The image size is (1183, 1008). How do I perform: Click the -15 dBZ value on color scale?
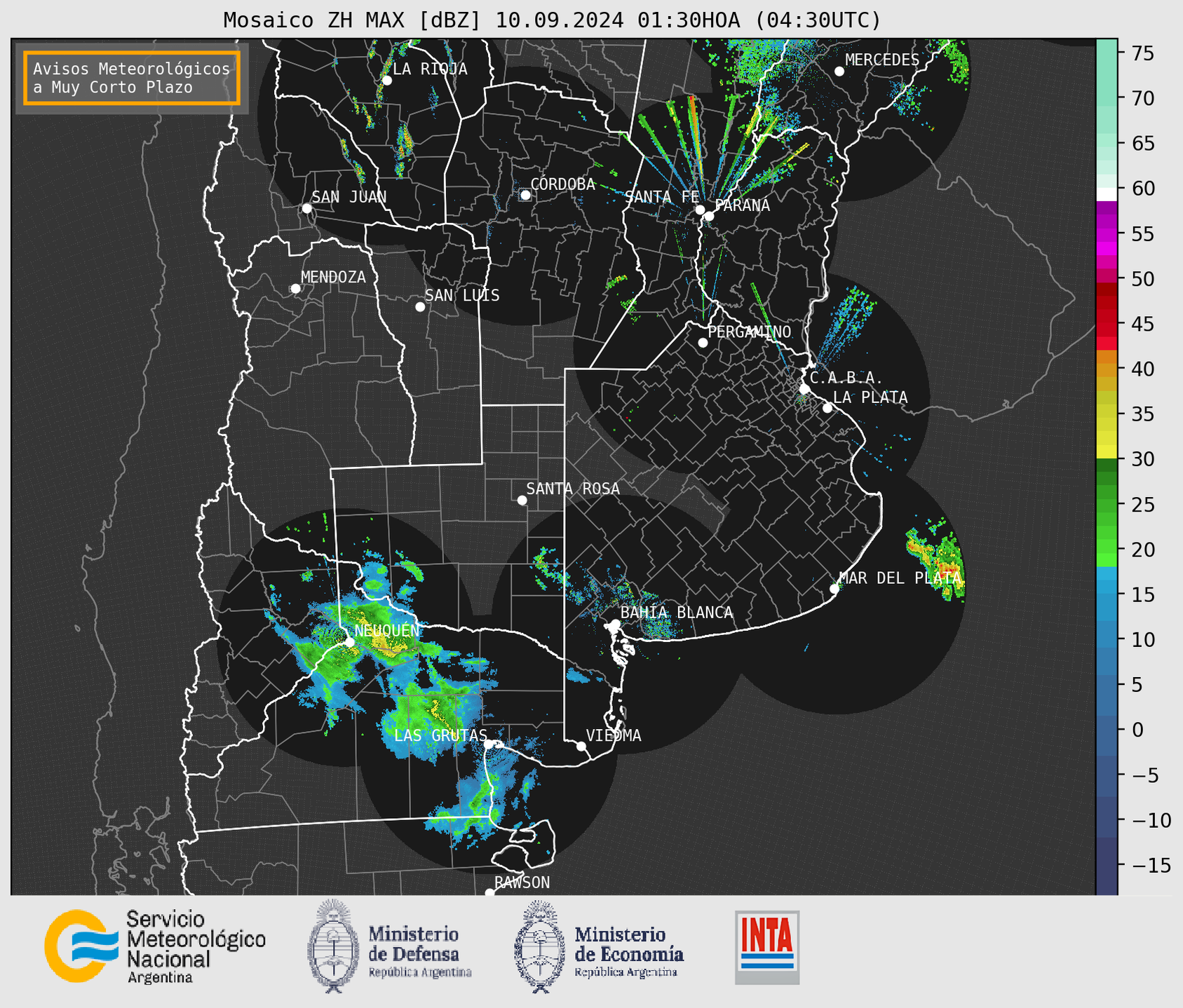click(1152, 866)
